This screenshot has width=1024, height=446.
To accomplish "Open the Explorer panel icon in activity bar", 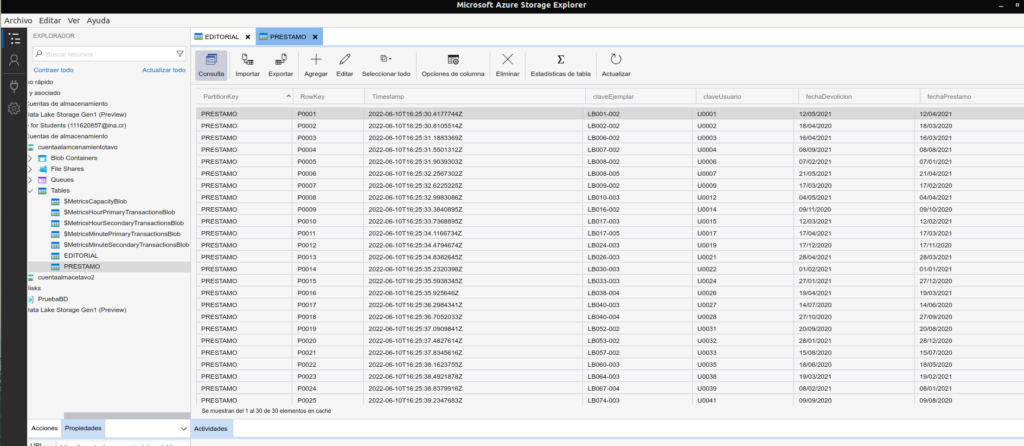I will click(14, 38).
